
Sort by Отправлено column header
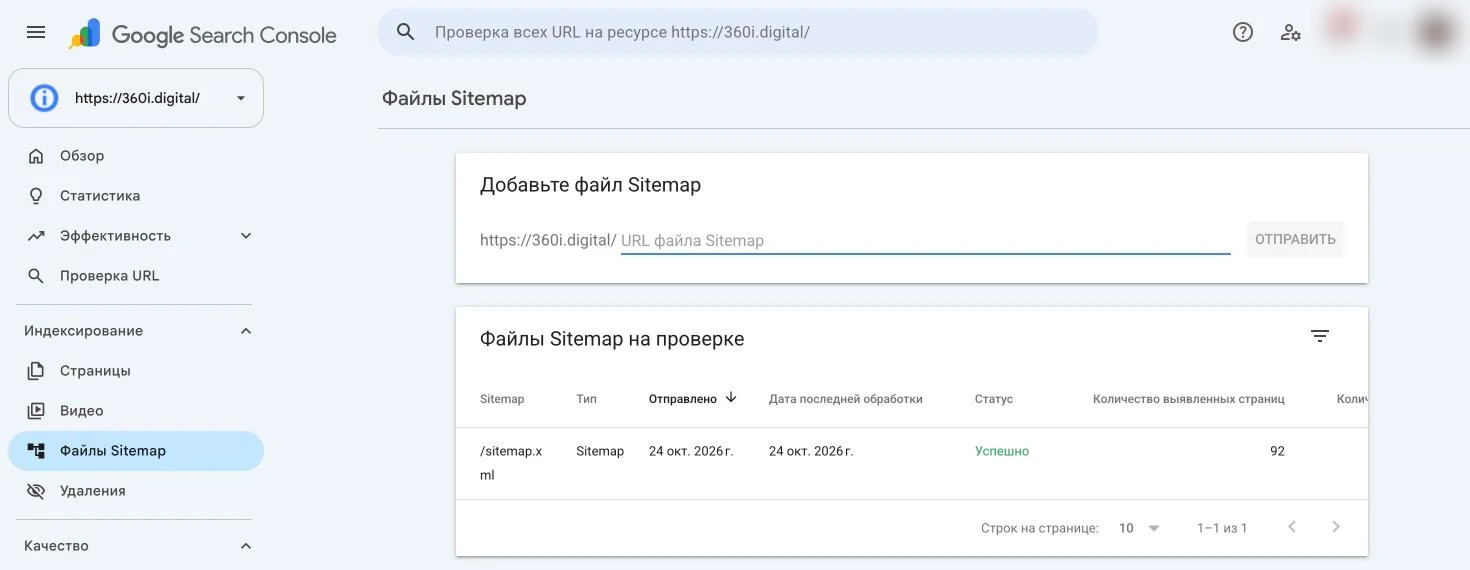pyautogui.click(x=683, y=399)
